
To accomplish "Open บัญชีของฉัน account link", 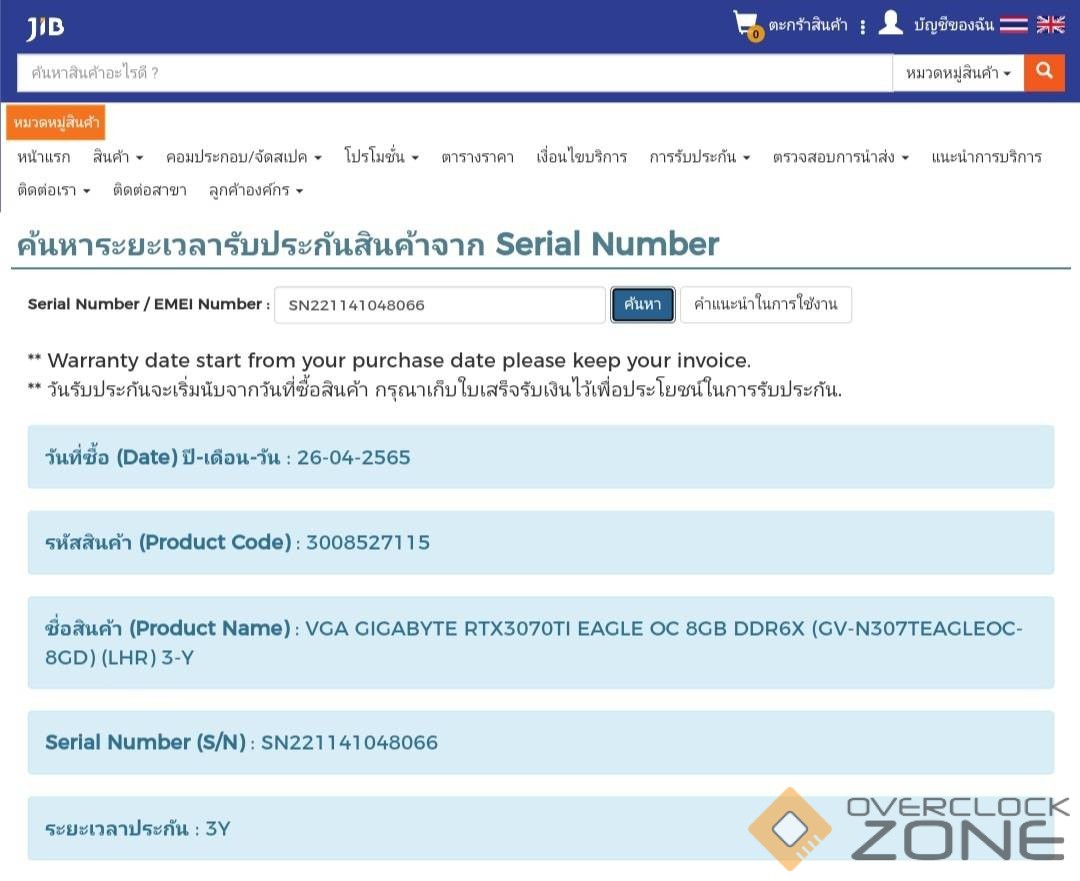I will (x=953, y=25).
